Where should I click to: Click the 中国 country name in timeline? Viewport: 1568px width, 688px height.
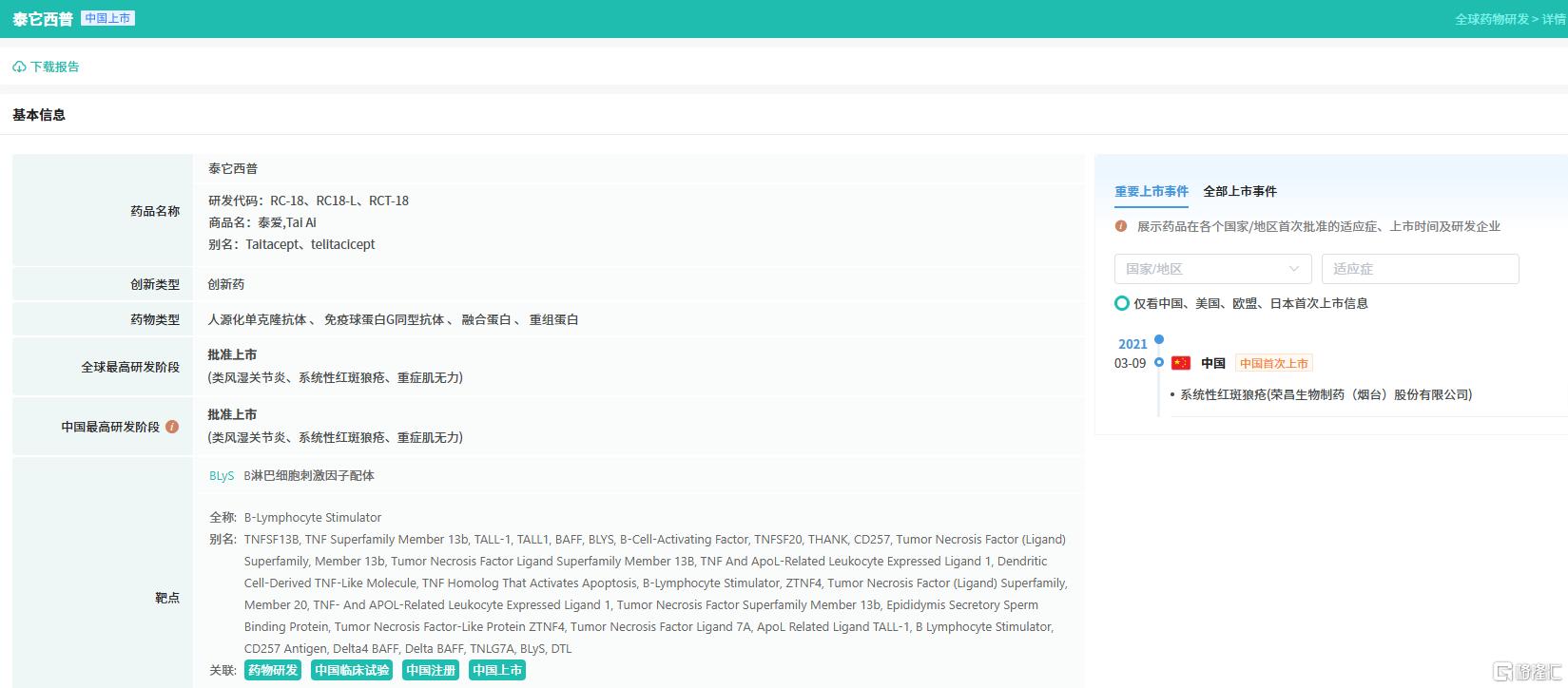click(1213, 363)
